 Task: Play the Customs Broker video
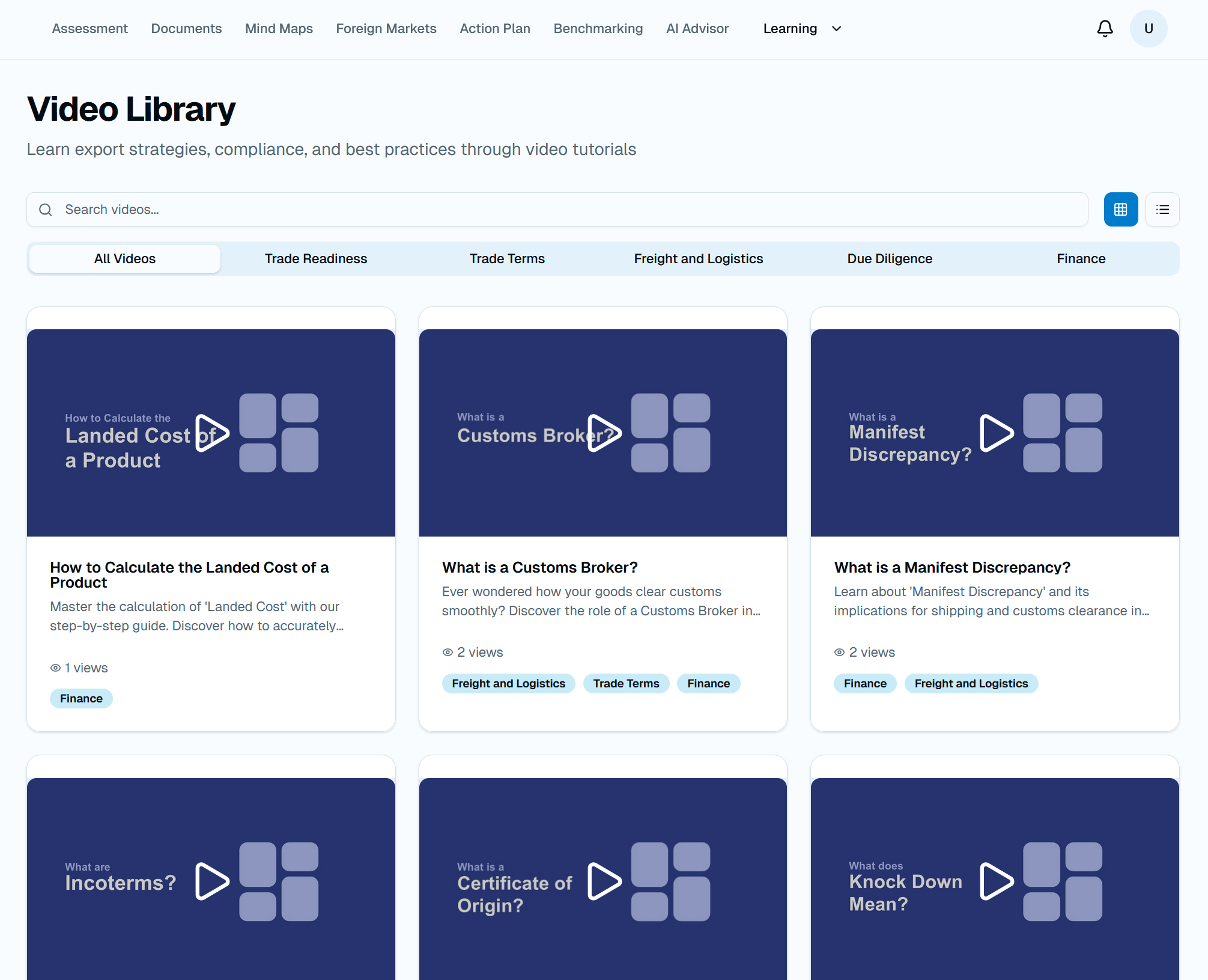point(604,433)
